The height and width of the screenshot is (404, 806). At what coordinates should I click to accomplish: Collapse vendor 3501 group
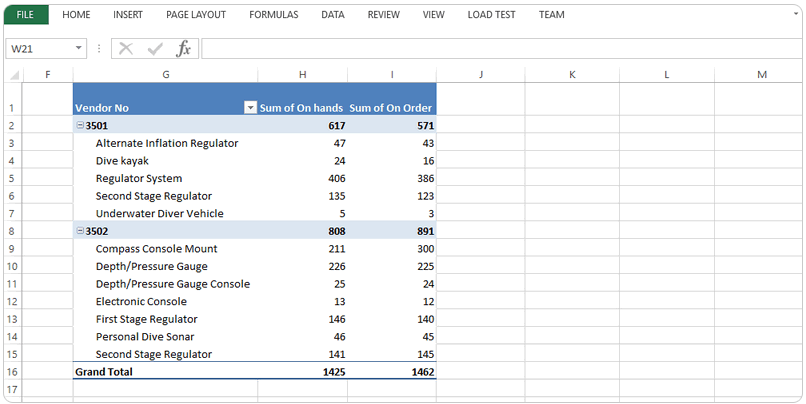point(80,125)
